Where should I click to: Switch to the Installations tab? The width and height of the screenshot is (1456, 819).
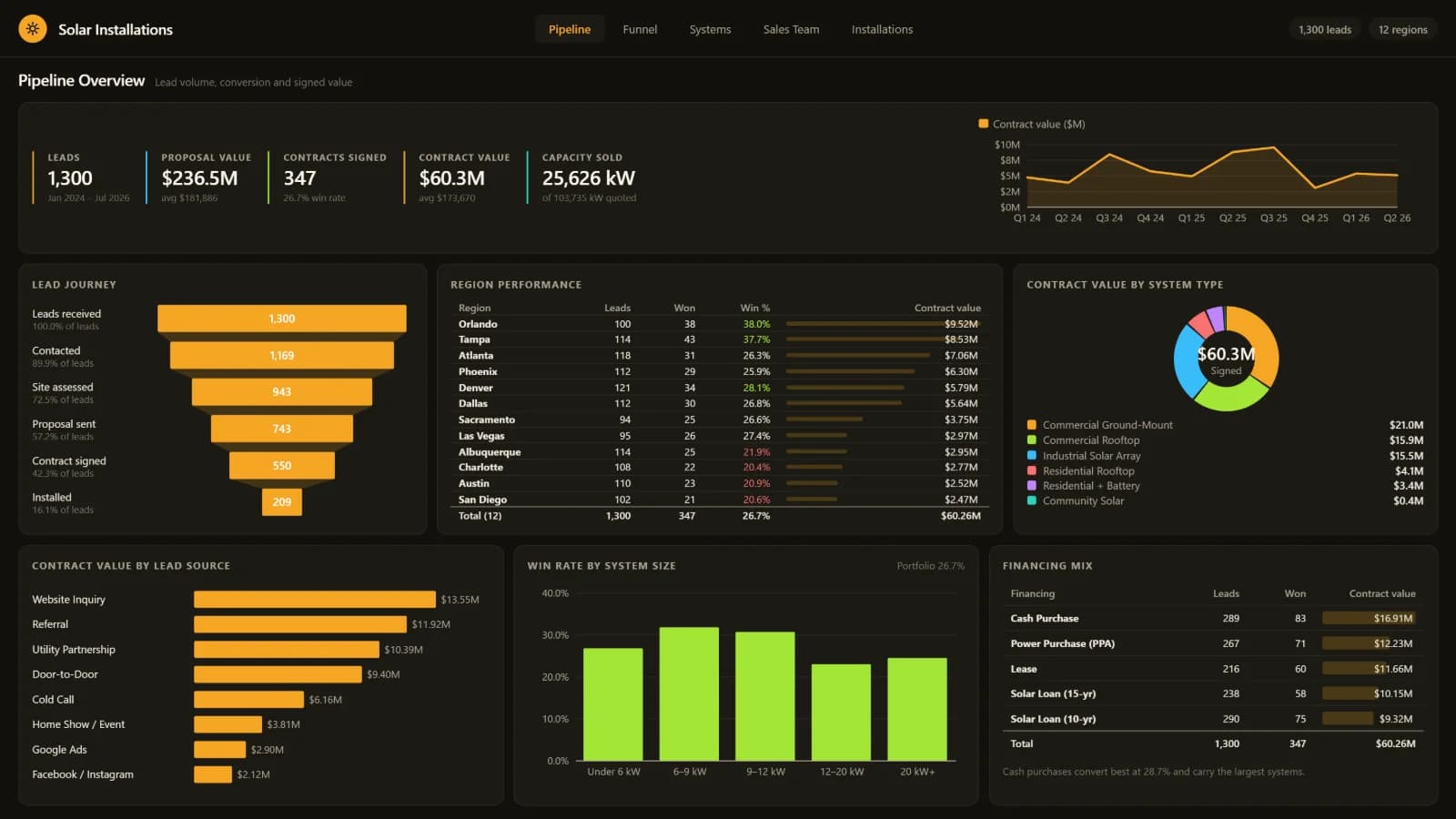point(882,29)
